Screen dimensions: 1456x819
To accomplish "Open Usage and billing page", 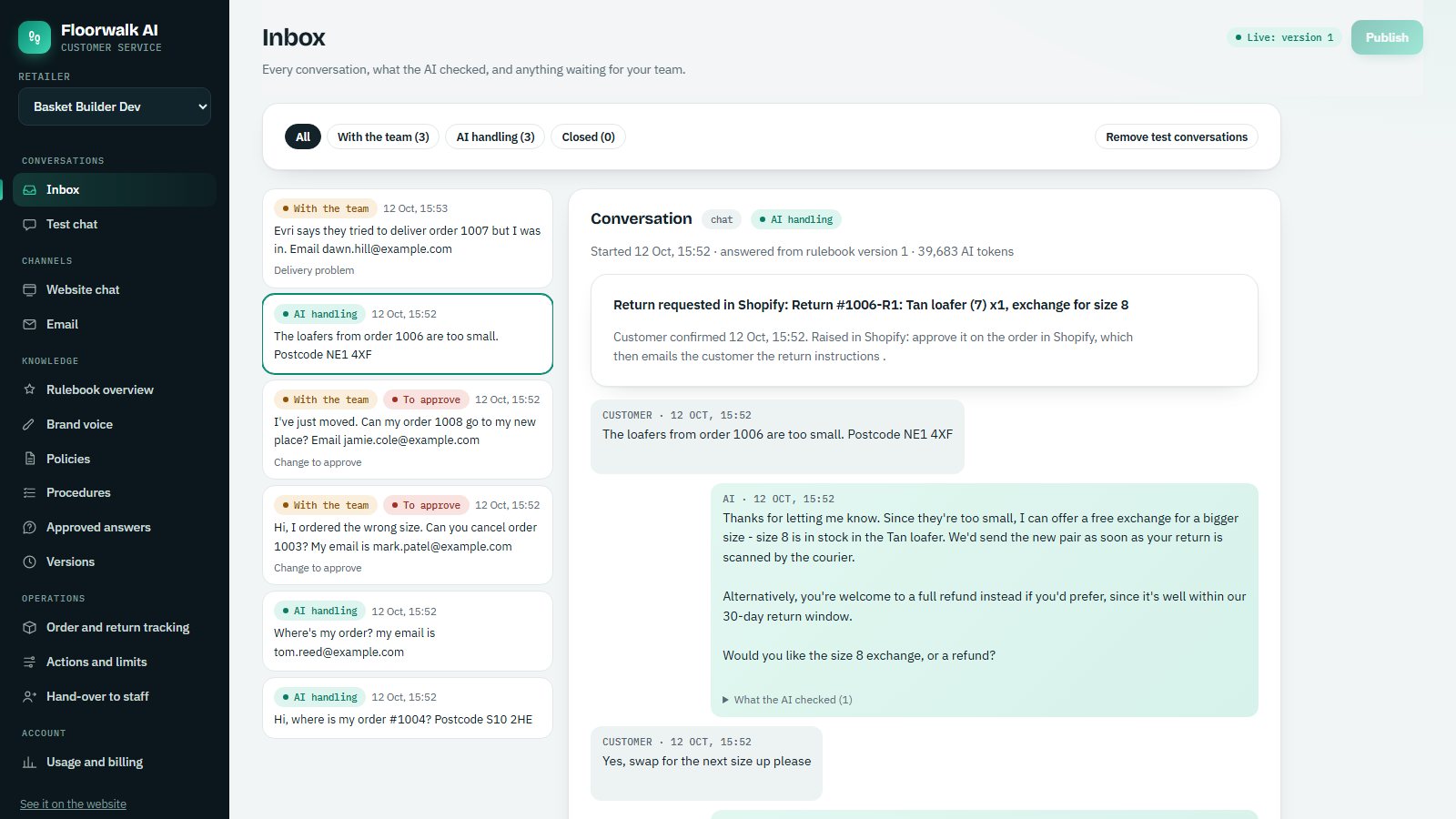I will tap(115, 762).
